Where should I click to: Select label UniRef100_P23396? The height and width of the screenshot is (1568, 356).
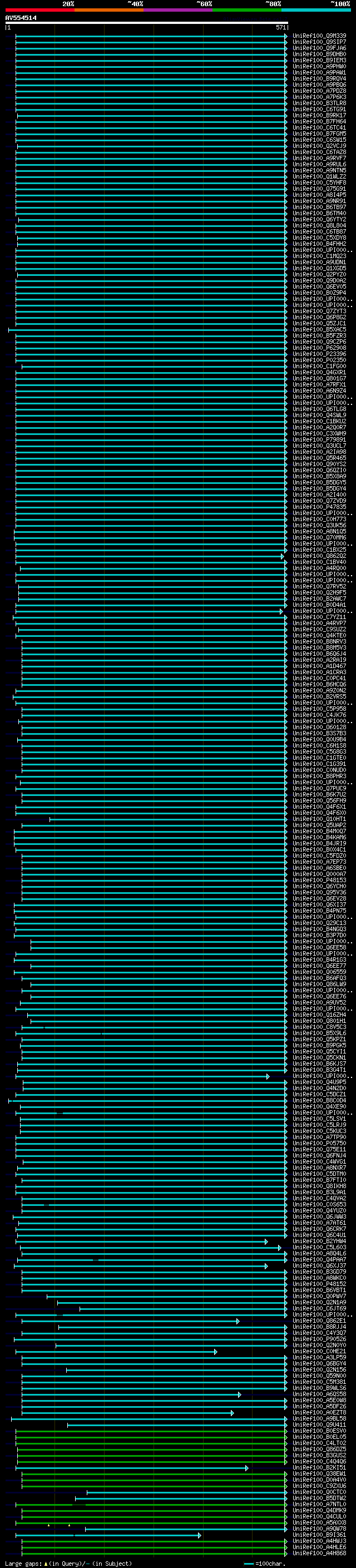coord(319,354)
